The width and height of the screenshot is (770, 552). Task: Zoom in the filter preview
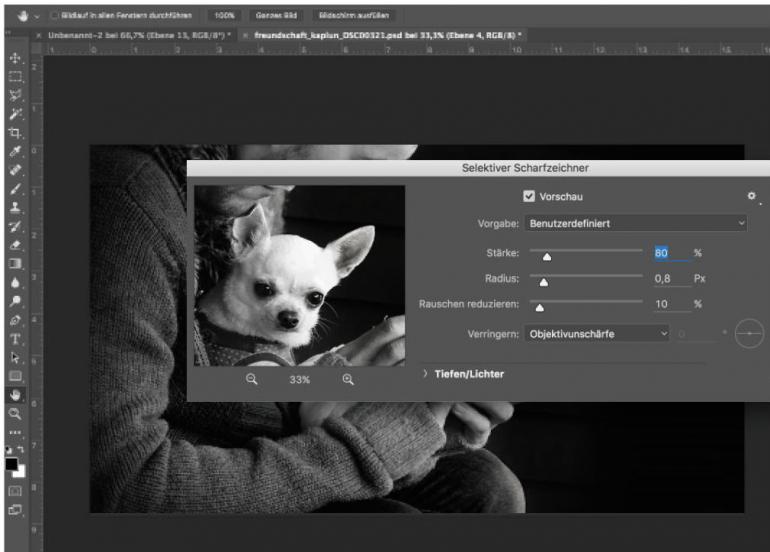[348, 379]
